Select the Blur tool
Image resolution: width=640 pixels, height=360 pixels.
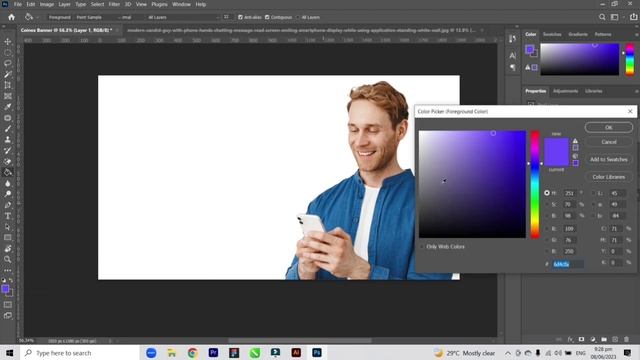point(8,183)
